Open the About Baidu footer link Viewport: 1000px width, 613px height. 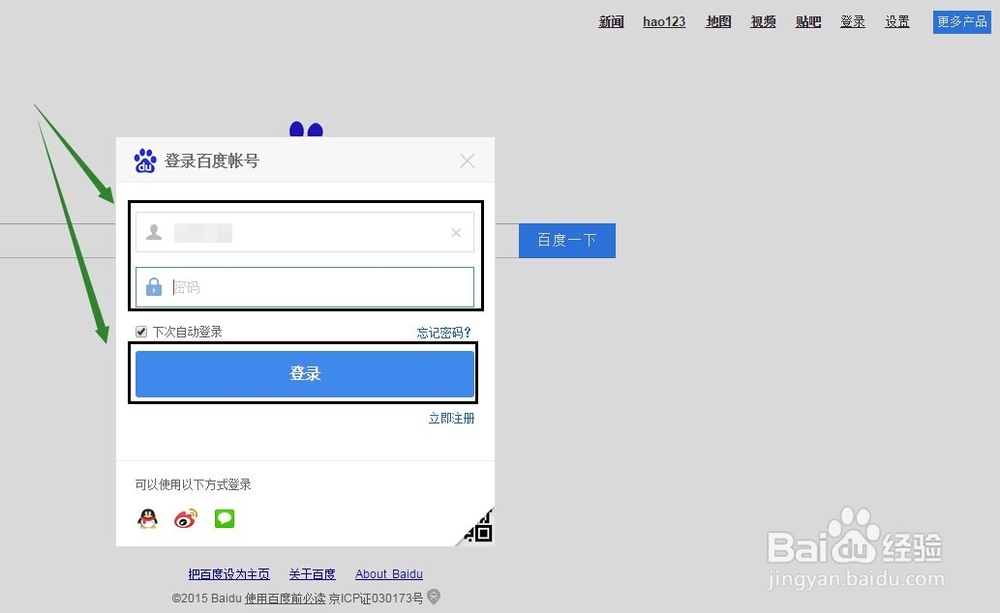[389, 573]
